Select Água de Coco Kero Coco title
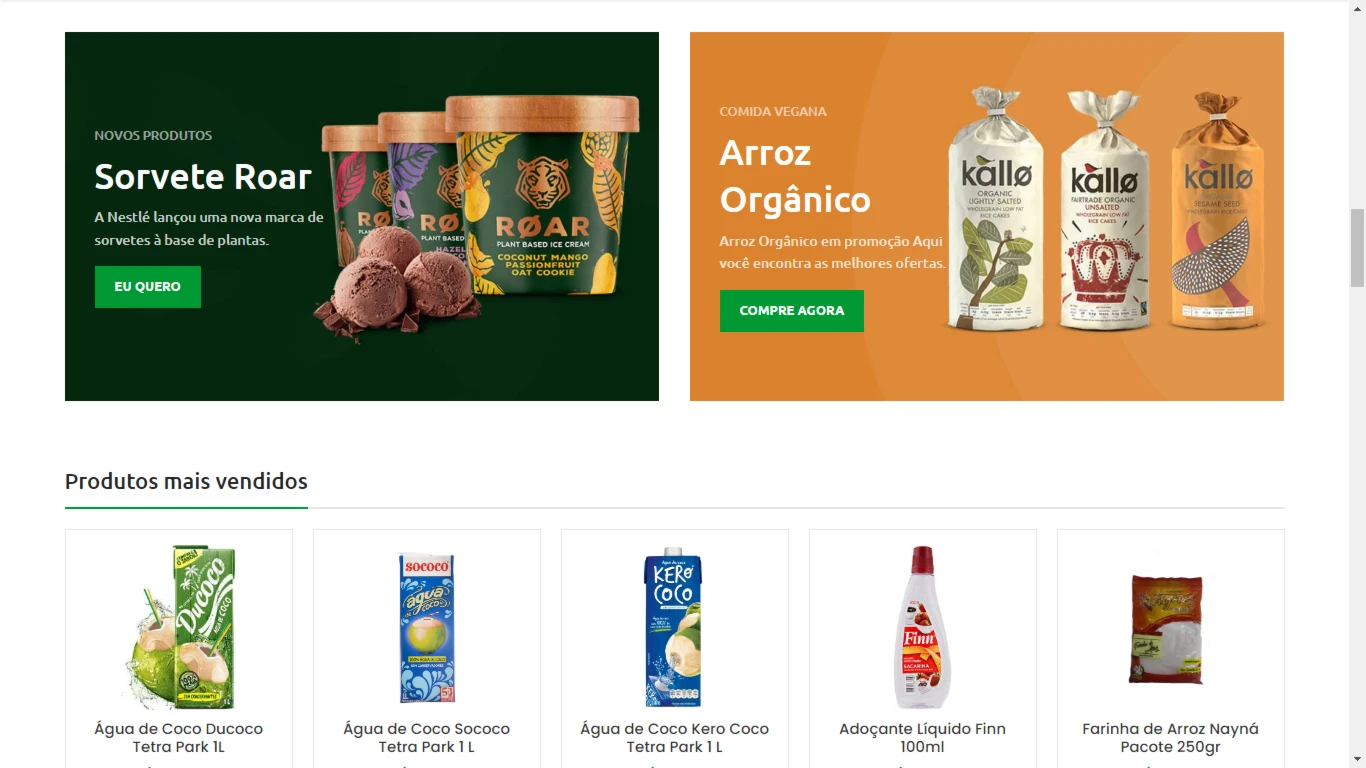 pyautogui.click(x=675, y=738)
